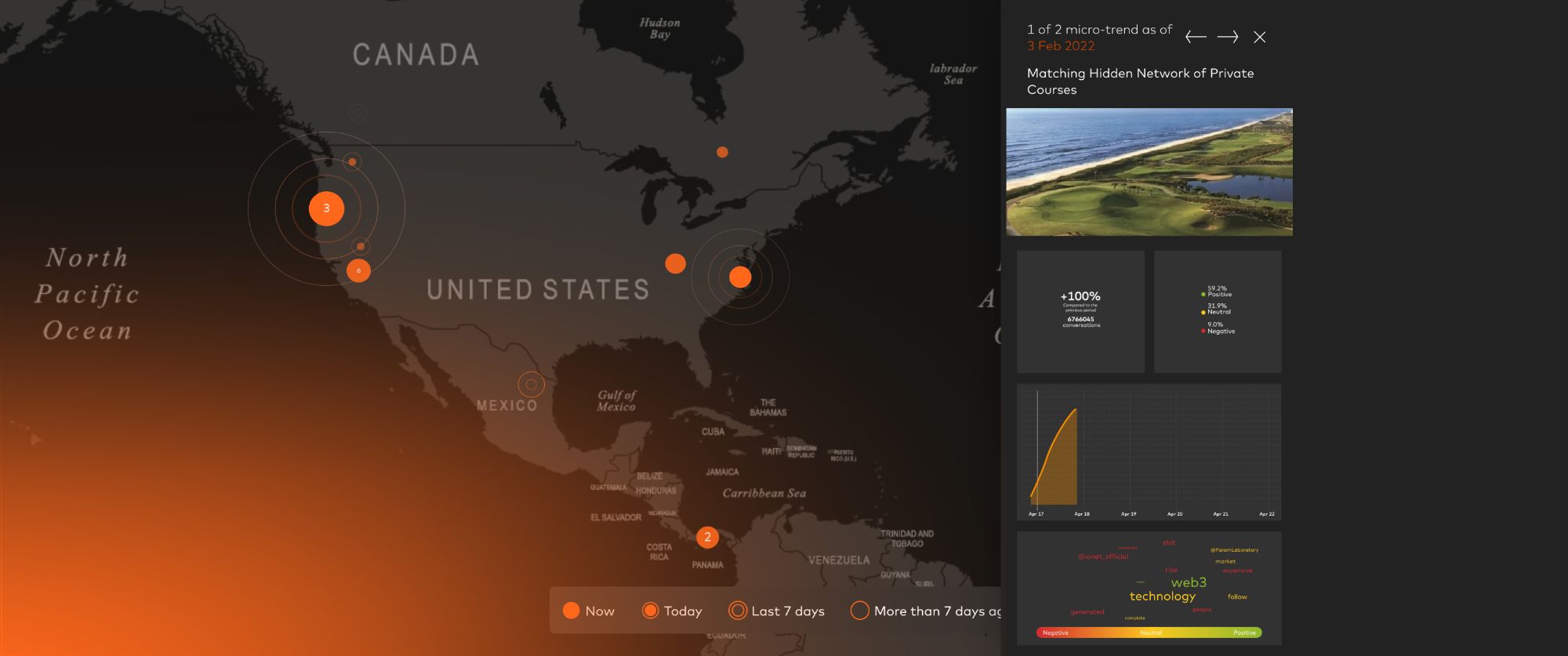Select the cluster marker labeled 2 near Panama
Viewport: 1568px width, 656px height.
click(707, 537)
